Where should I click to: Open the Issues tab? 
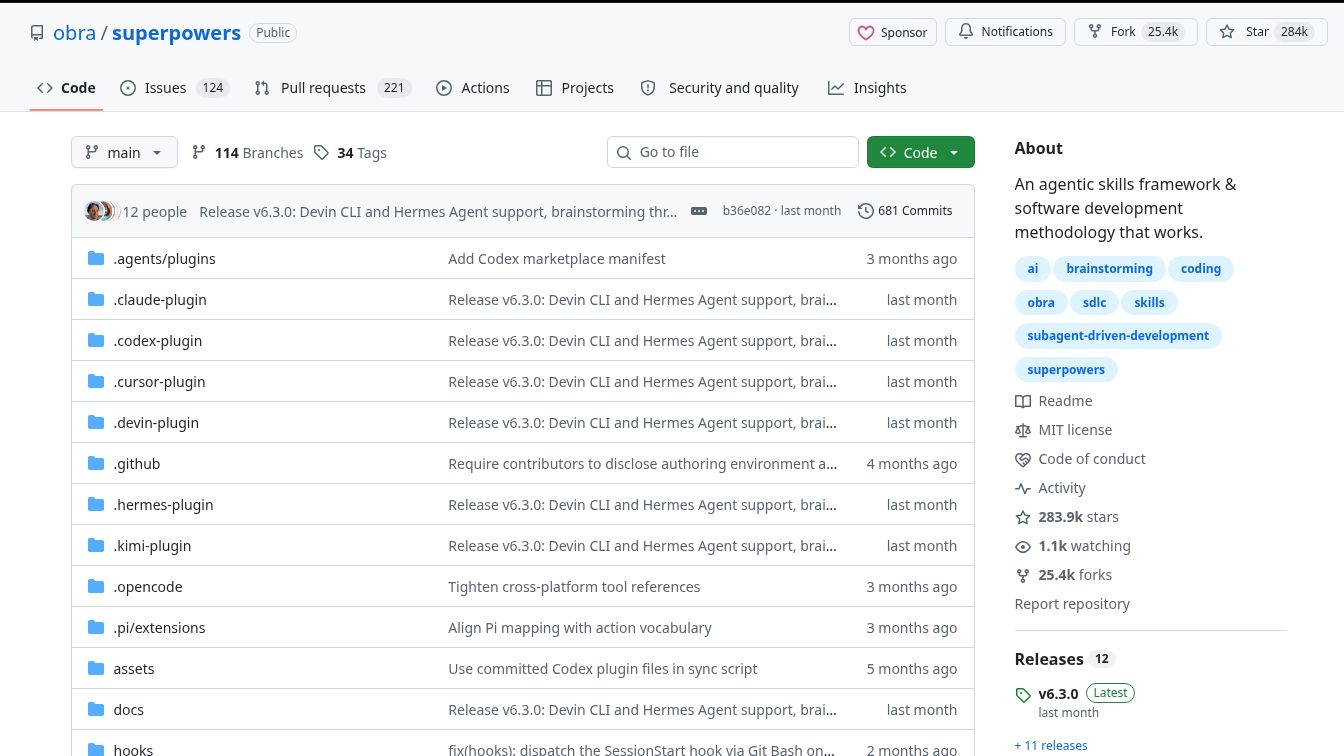[x=174, y=88]
